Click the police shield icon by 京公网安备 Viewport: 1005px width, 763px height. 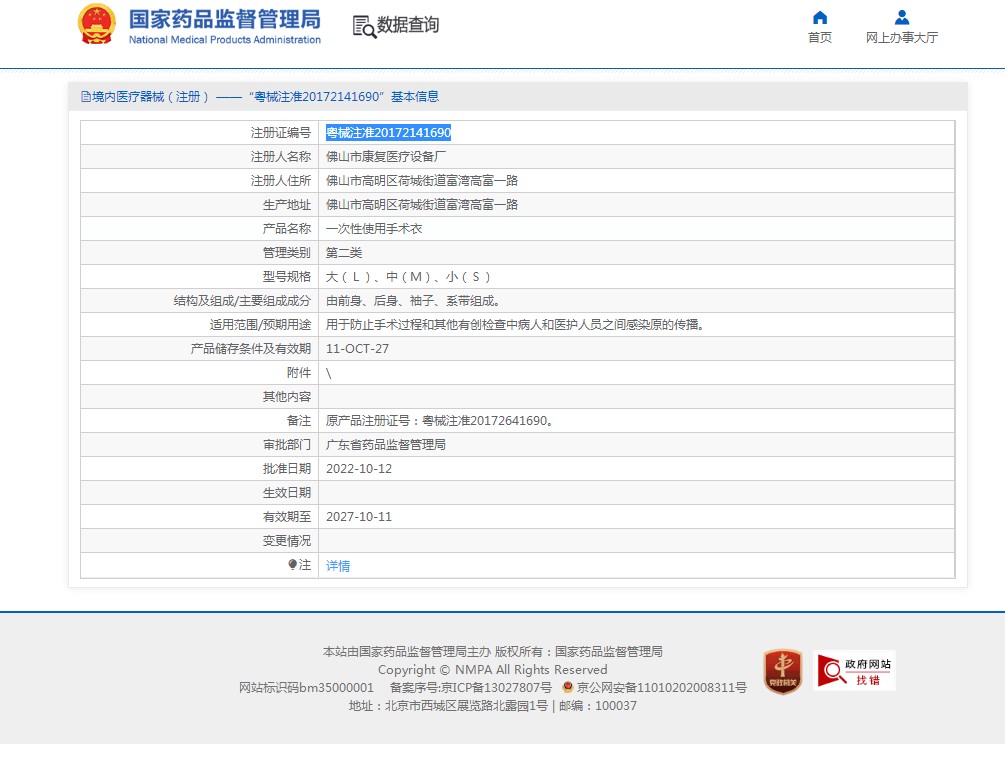567,687
